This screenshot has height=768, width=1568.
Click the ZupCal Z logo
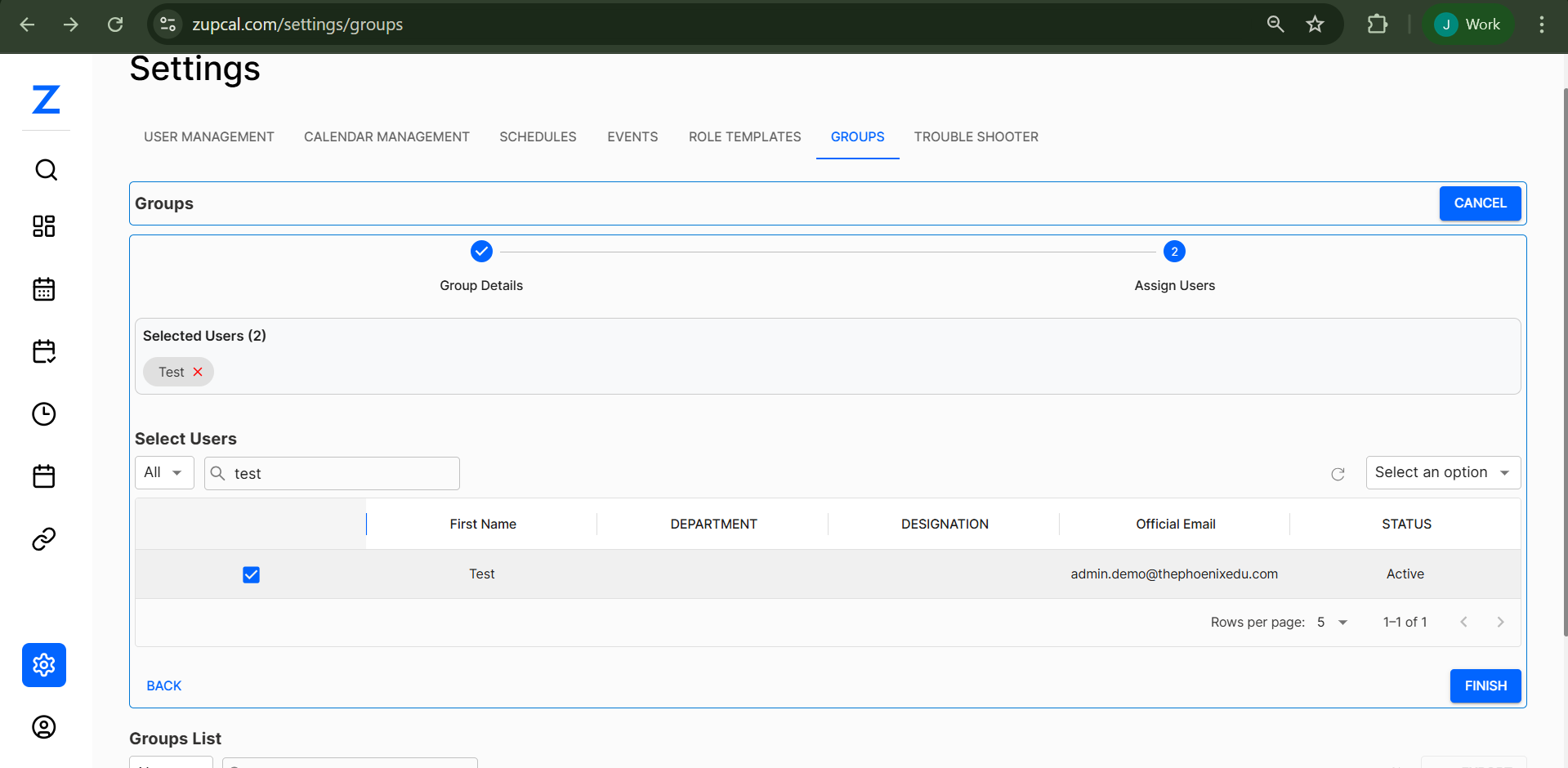click(46, 100)
